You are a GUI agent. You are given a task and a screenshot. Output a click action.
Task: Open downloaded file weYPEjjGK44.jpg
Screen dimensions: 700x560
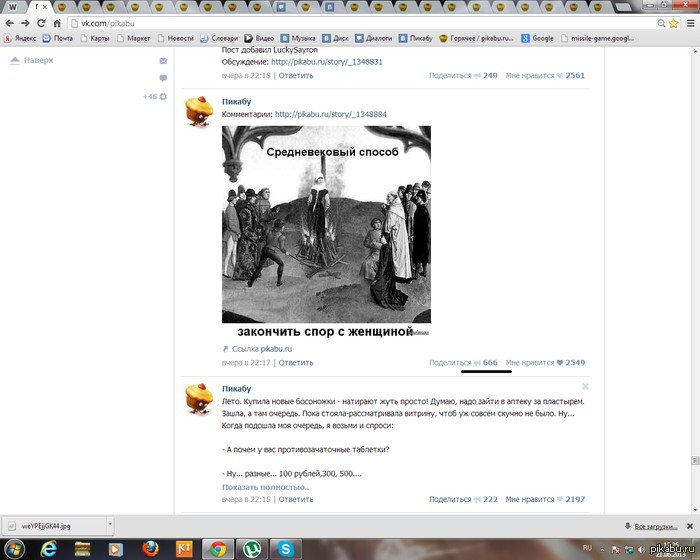(x=54, y=526)
